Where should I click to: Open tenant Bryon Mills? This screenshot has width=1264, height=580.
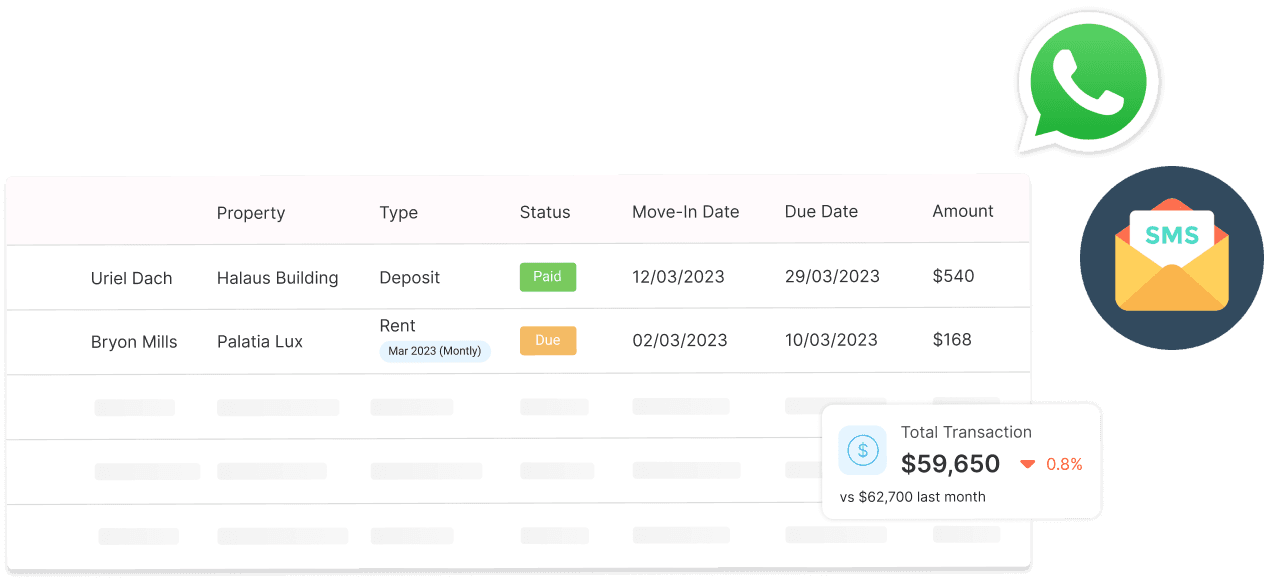[134, 342]
